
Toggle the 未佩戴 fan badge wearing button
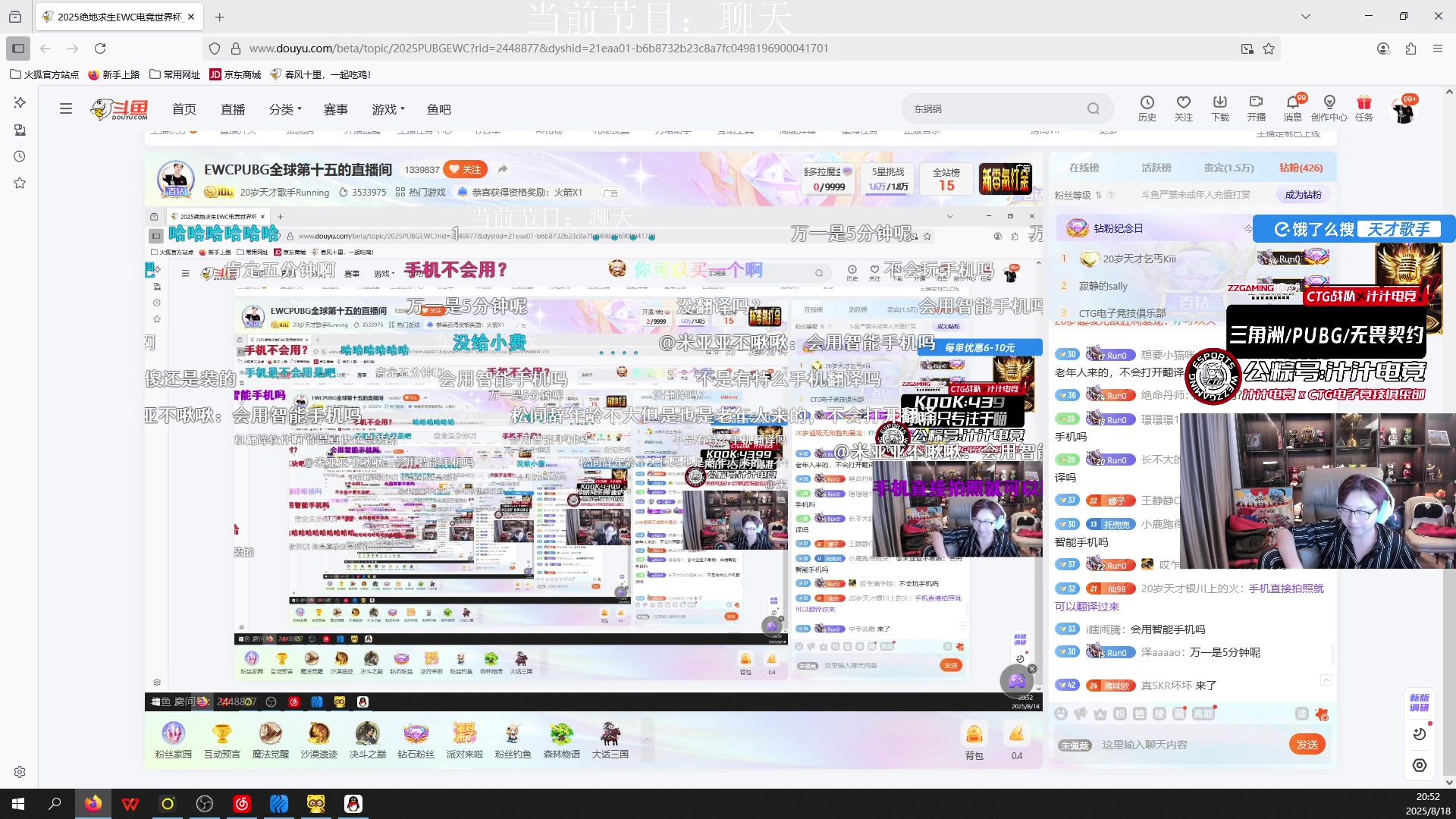[1075, 745]
